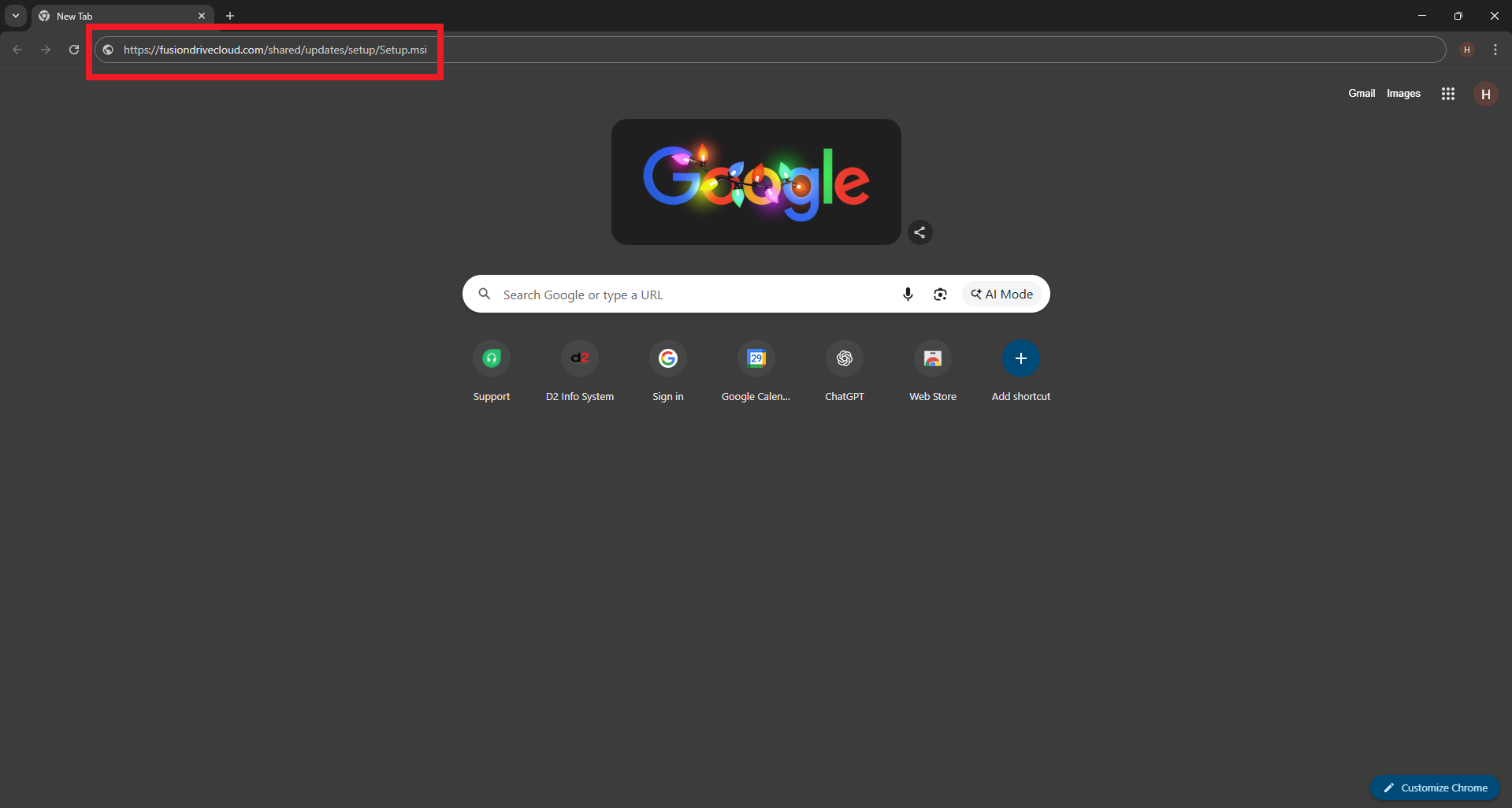
Task: View site information globe icon
Action: (x=109, y=50)
